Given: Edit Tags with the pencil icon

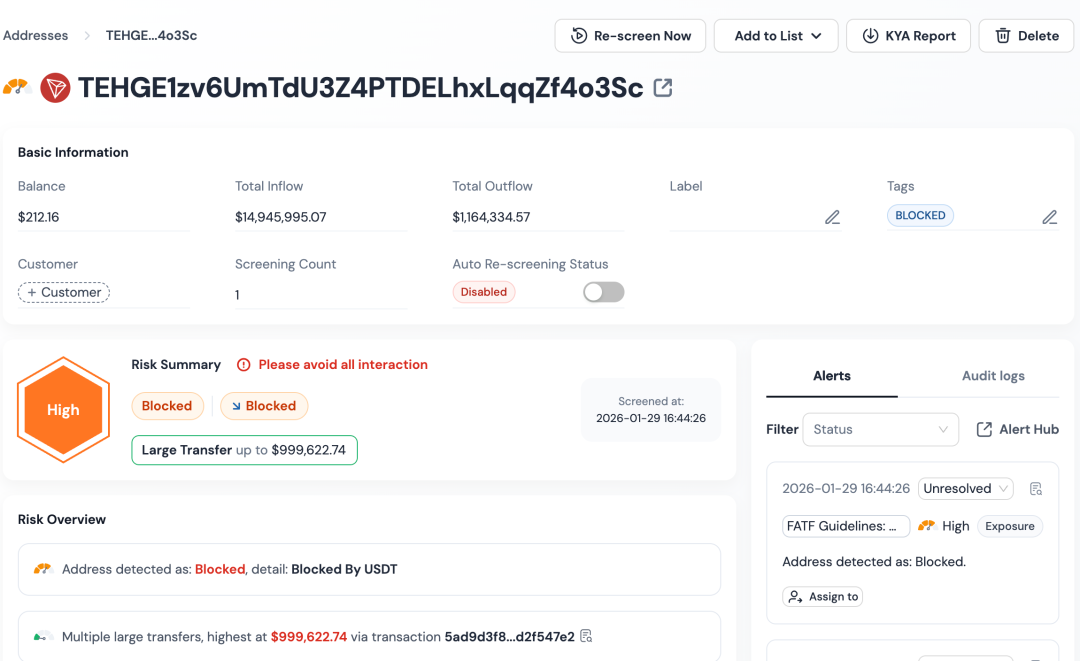Looking at the screenshot, I should pos(1050,216).
